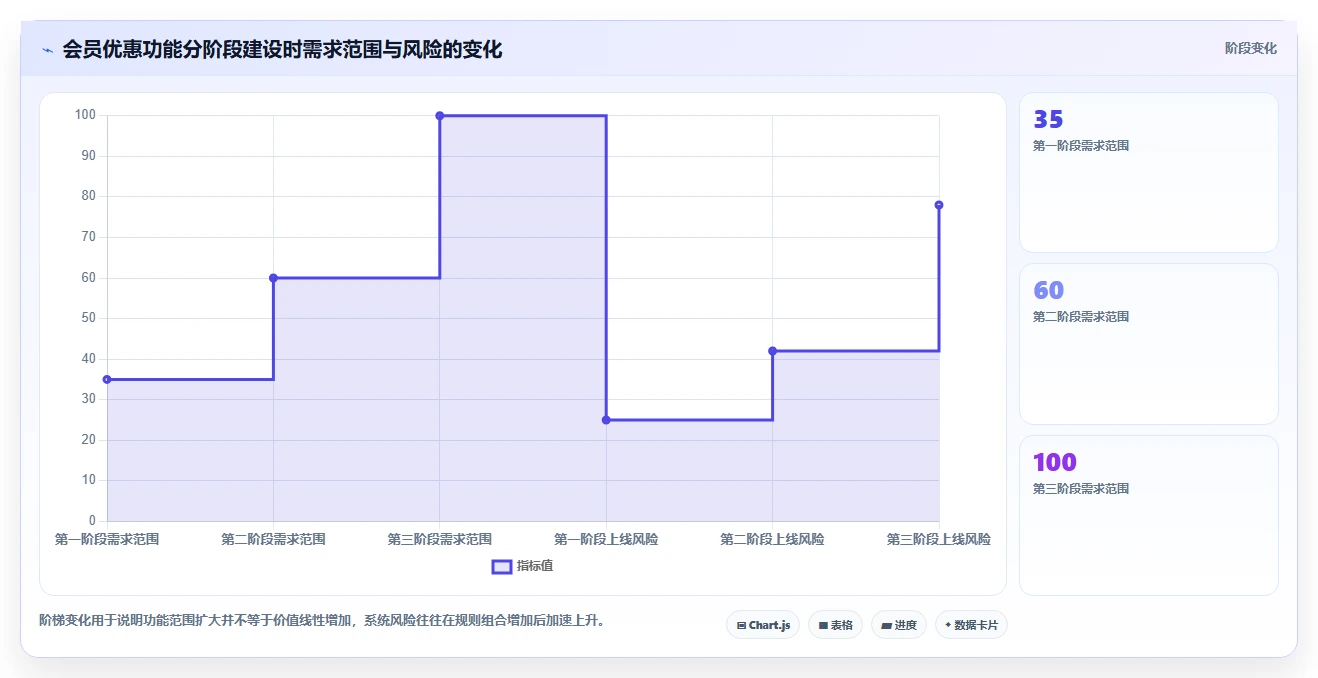Click the card showing 100
This screenshot has width=1318, height=678.
1148,515
